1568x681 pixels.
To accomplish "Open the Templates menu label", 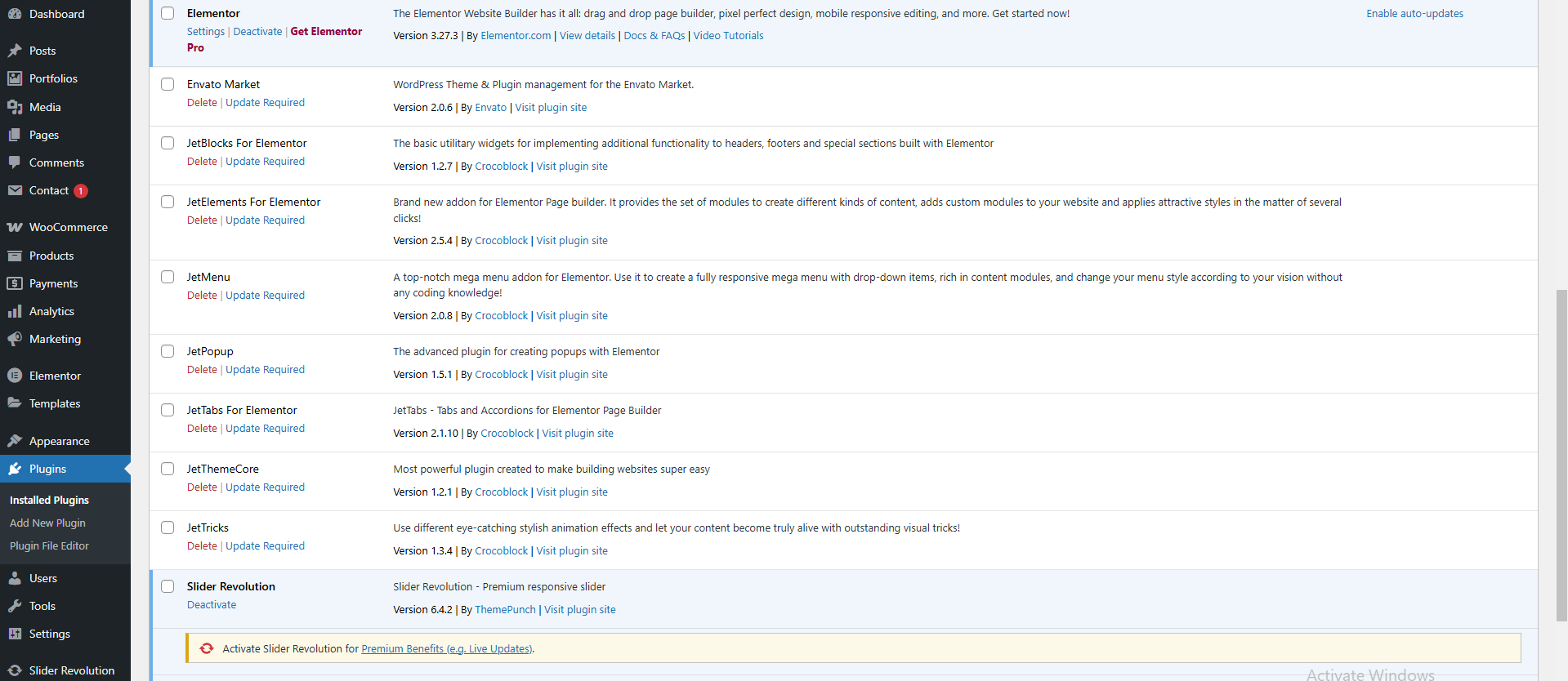I will click(55, 403).
